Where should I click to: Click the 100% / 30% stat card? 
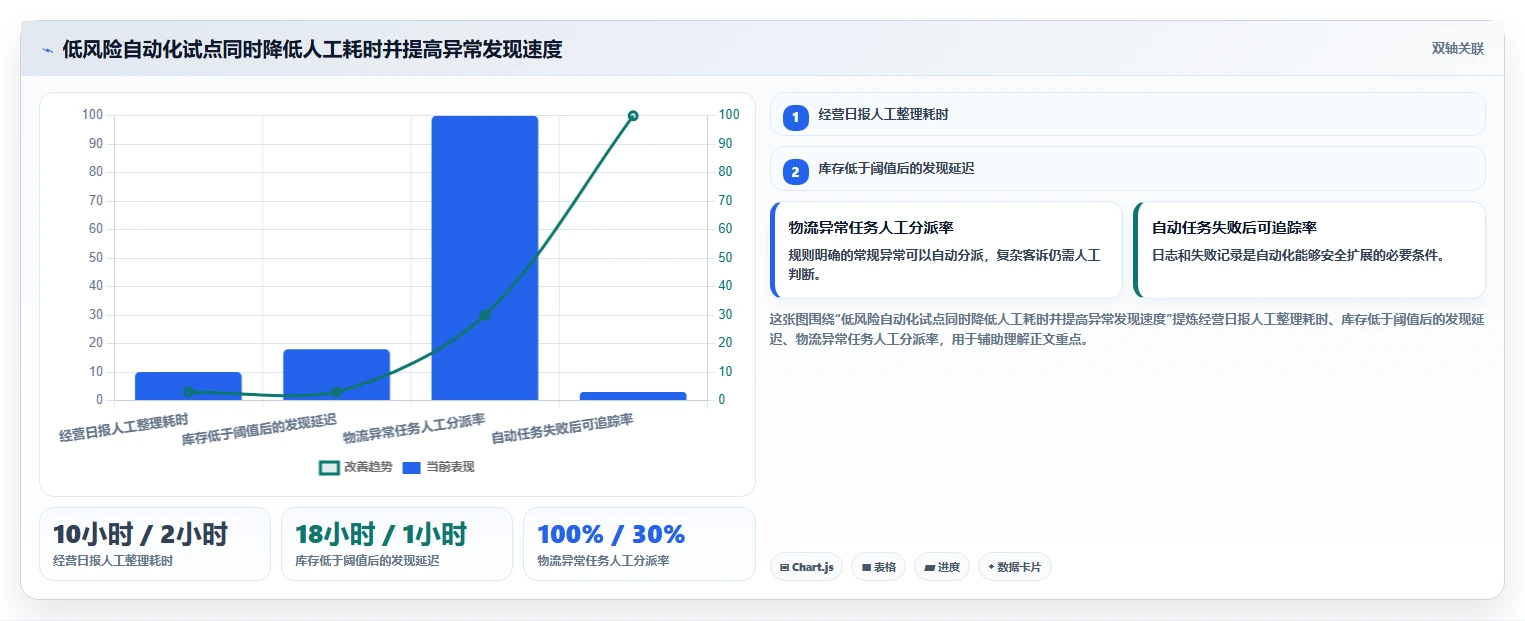639,544
